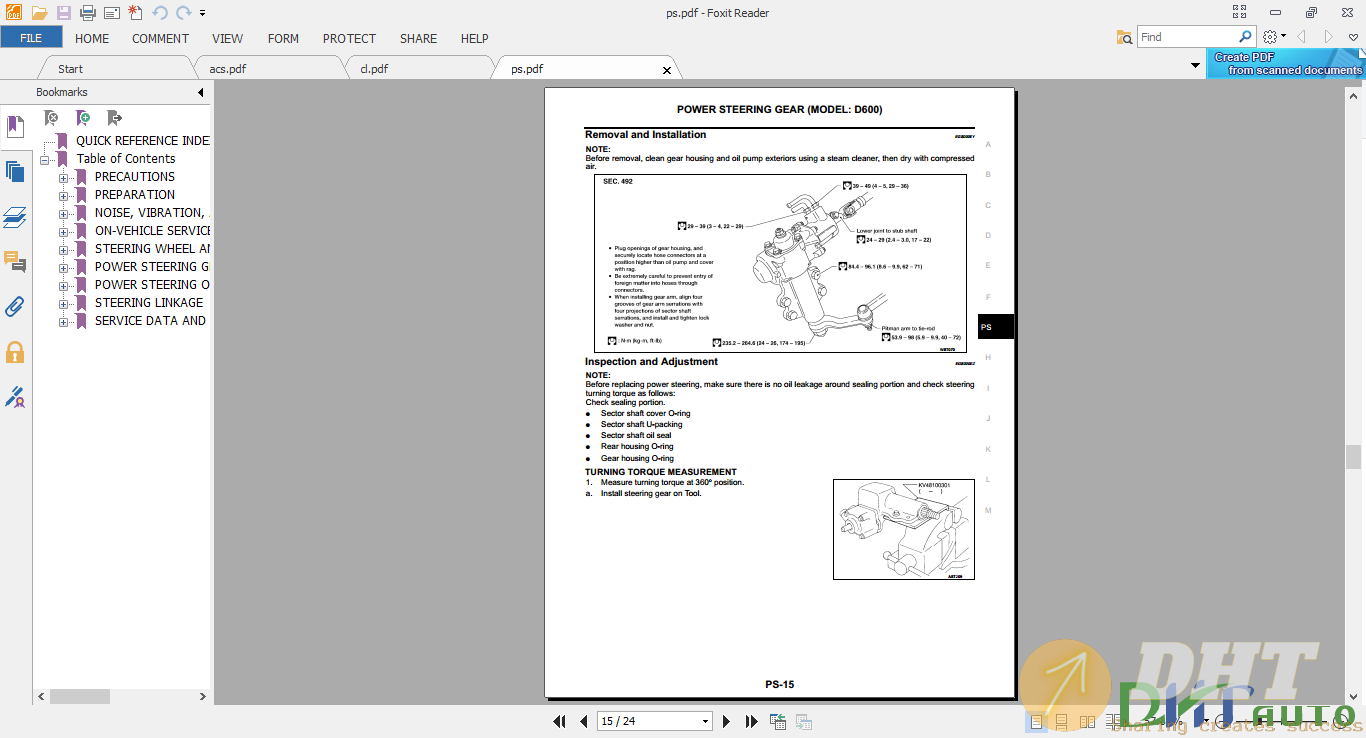
Task: Open the Digital Signatures panel icon
Action: tap(15, 397)
